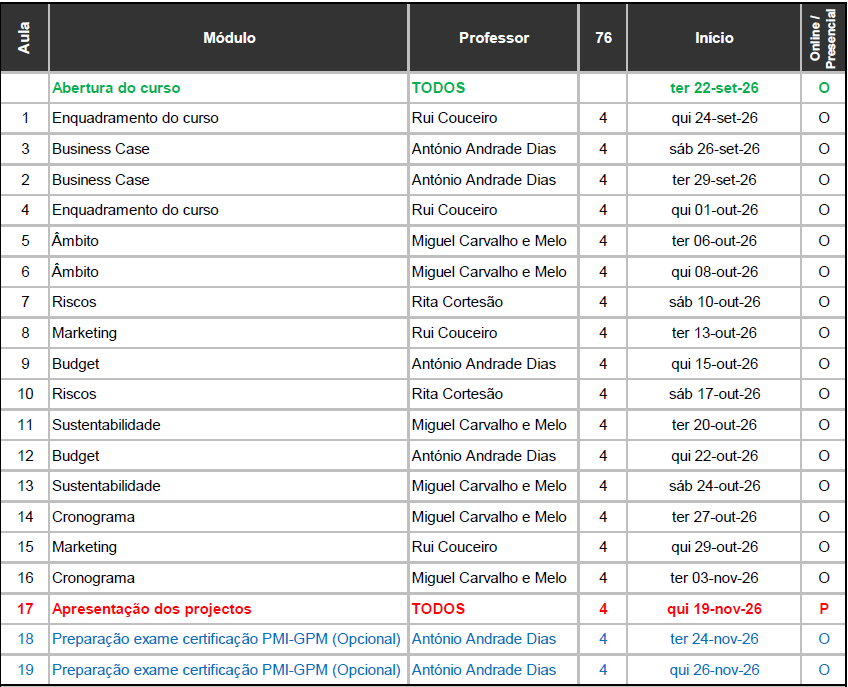Click the Online / Presencial header
Image resolution: width=848 pixels, height=687 pixels.
(x=823, y=38)
